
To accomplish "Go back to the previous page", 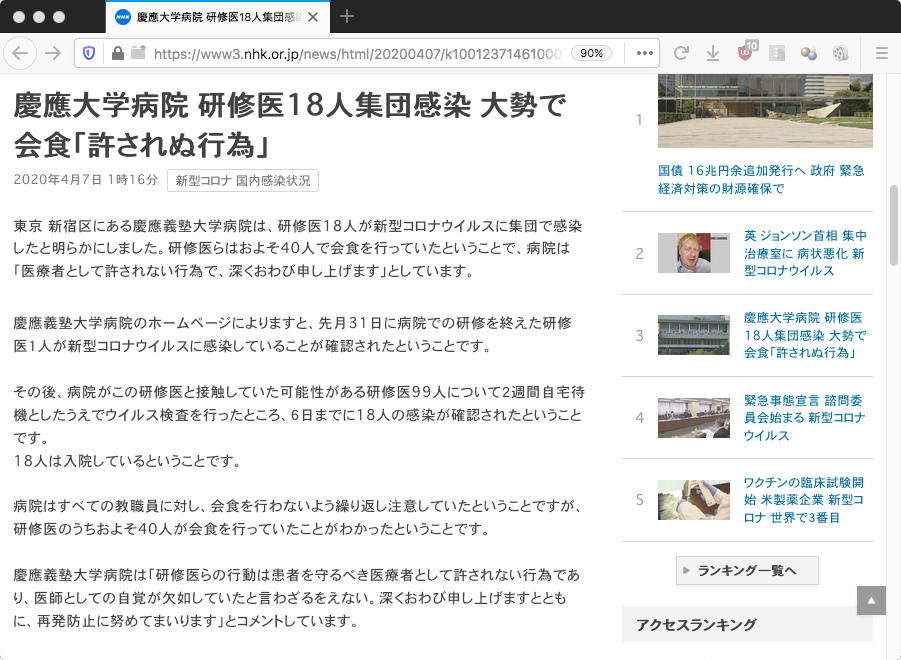I will tap(20, 53).
